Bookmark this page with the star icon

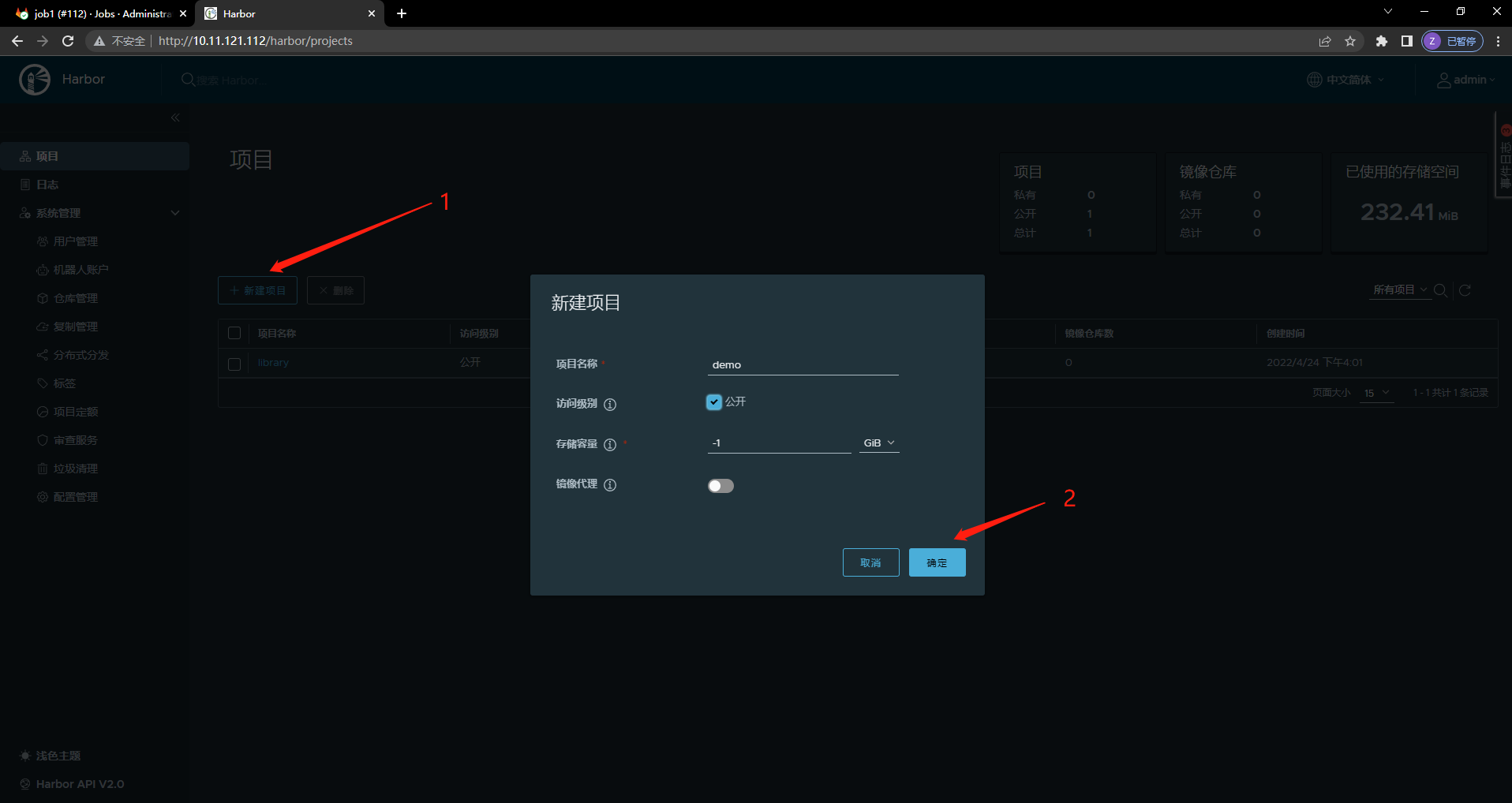pos(1350,41)
